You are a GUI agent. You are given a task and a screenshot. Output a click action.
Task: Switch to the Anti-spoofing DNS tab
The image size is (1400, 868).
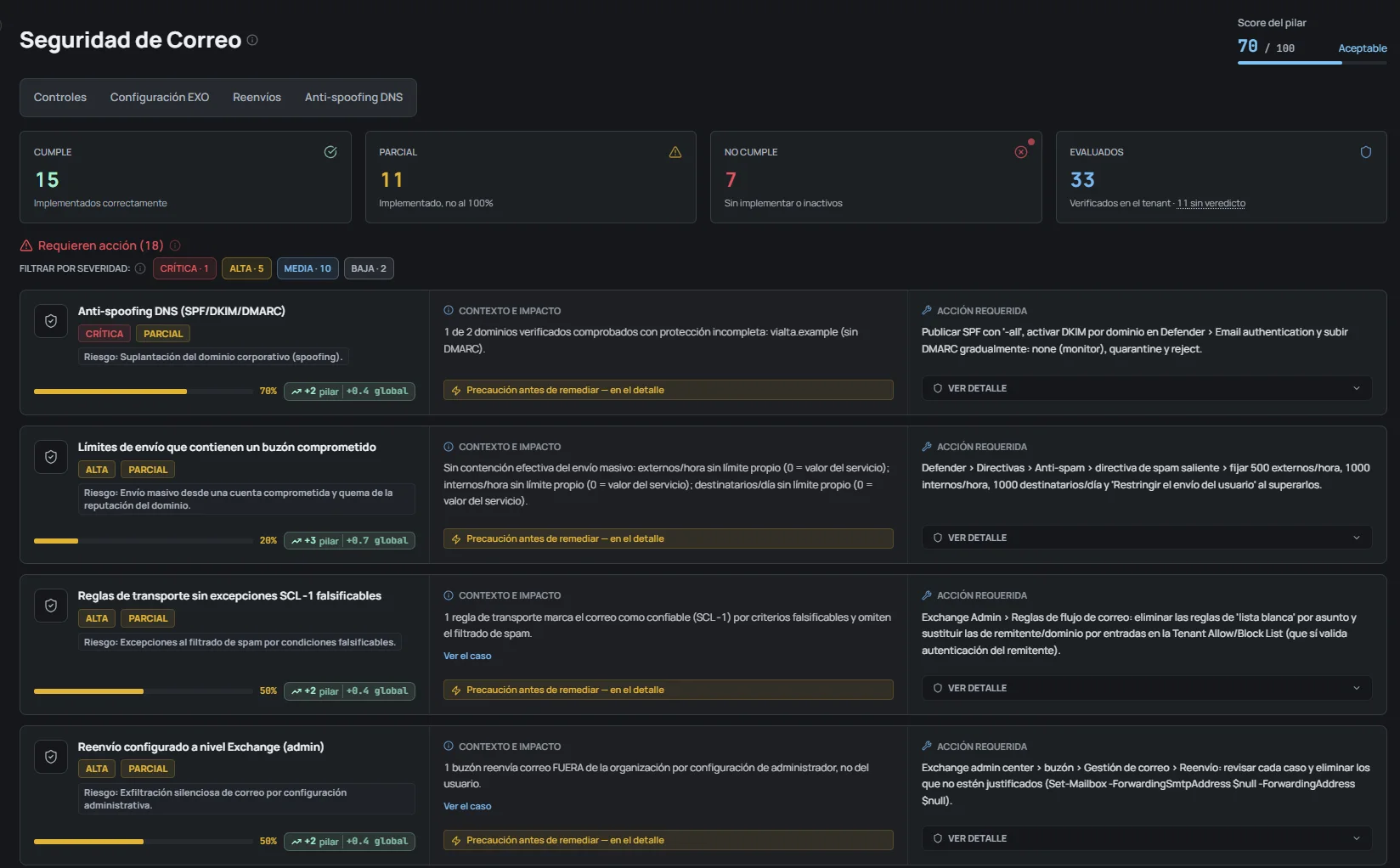click(354, 98)
